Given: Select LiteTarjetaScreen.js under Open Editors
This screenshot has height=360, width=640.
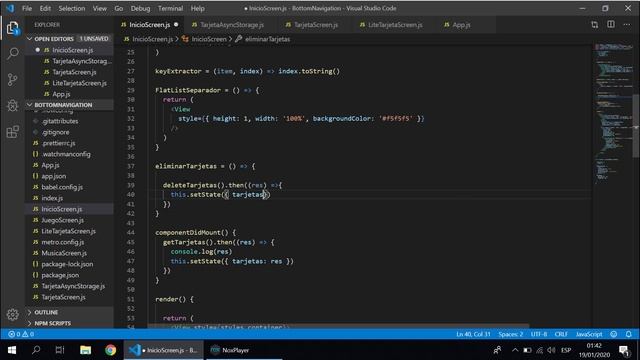Looking at the screenshot, I should pyautogui.click(x=79, y=83).
